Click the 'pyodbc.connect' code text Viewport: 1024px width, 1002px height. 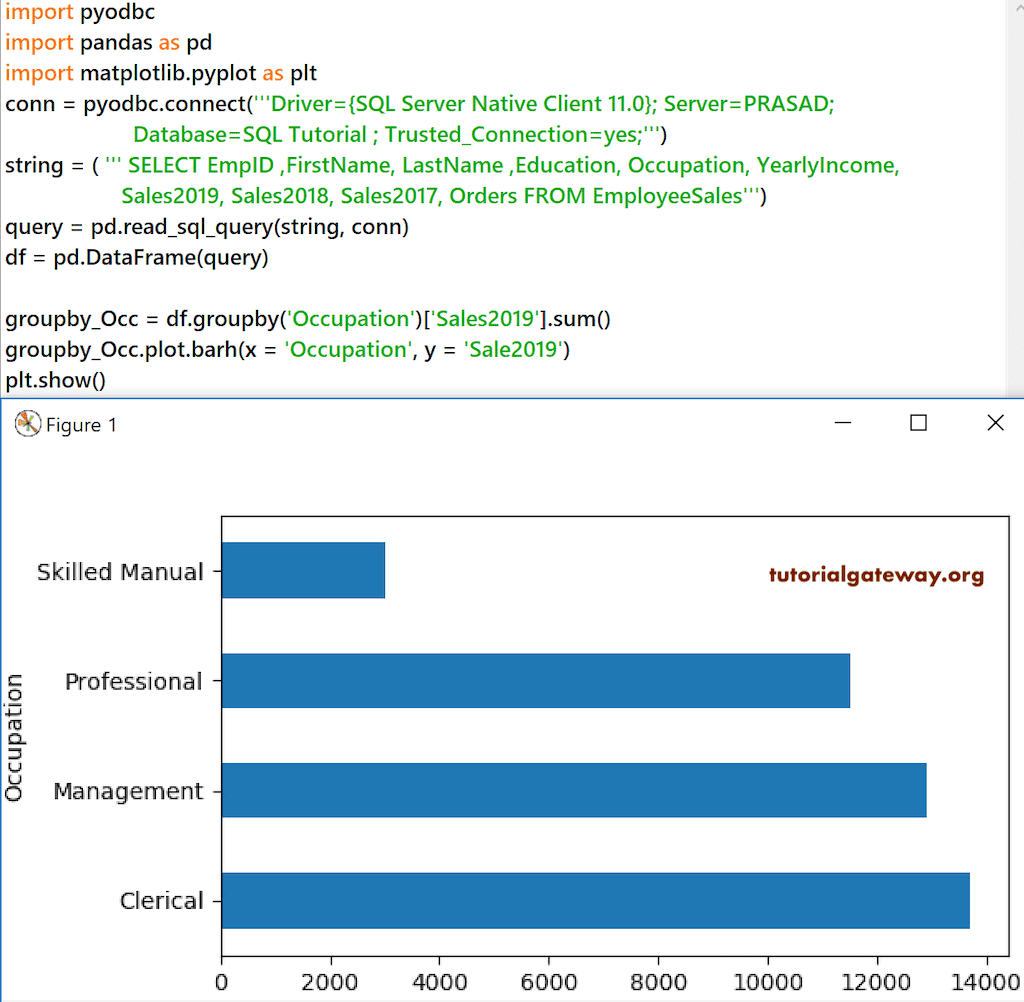click(x=165, y=104)
